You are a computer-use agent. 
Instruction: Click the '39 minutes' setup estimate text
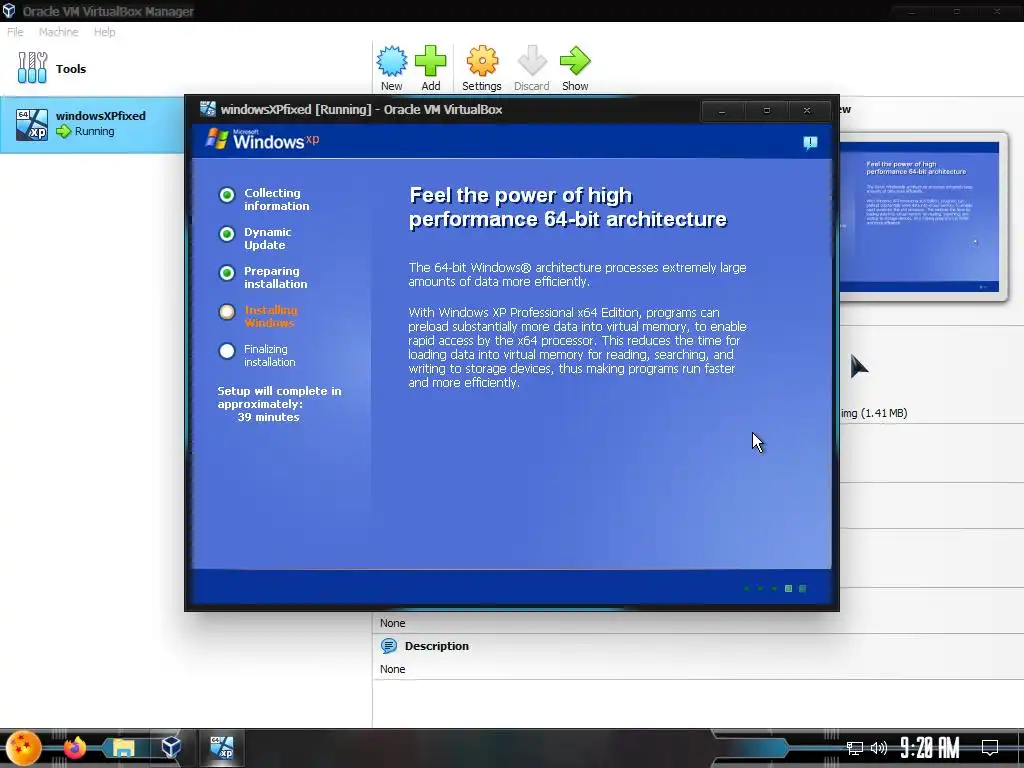[268, 417]
